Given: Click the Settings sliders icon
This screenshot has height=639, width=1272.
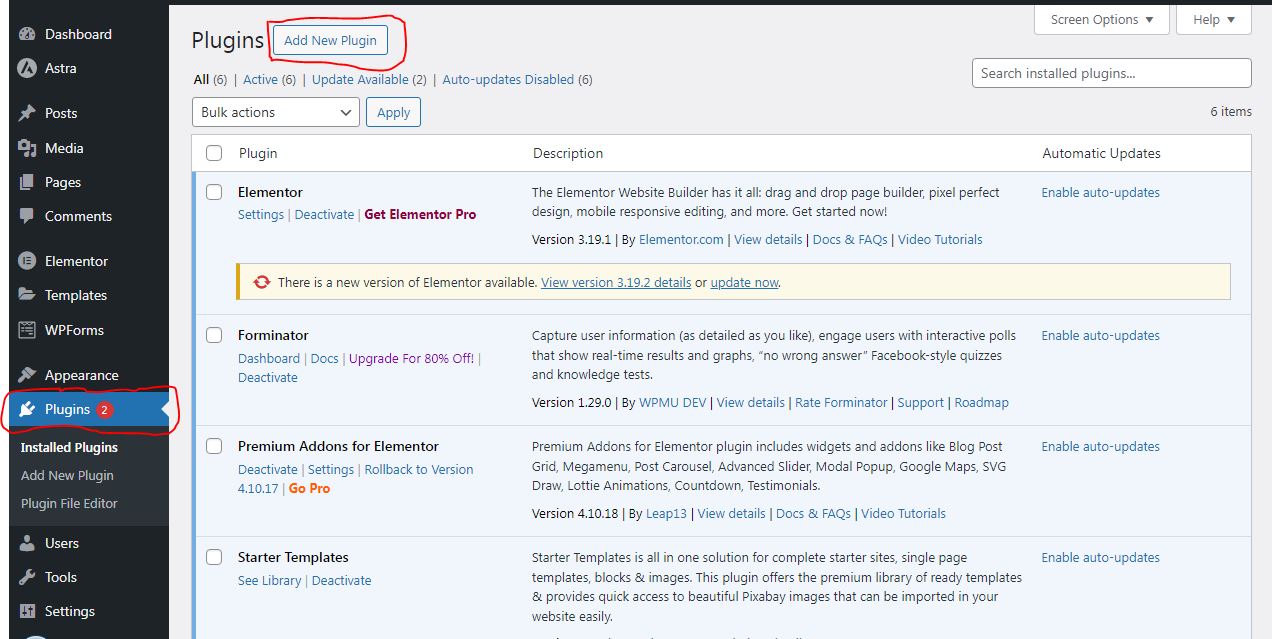Looking at the screenshot, I should pos(27,611).
